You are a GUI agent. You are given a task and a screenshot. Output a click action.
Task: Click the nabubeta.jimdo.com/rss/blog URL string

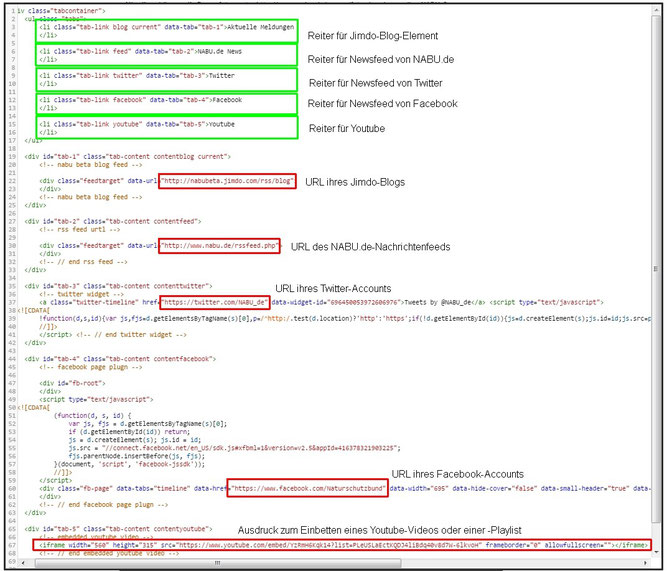click(227, 180)
